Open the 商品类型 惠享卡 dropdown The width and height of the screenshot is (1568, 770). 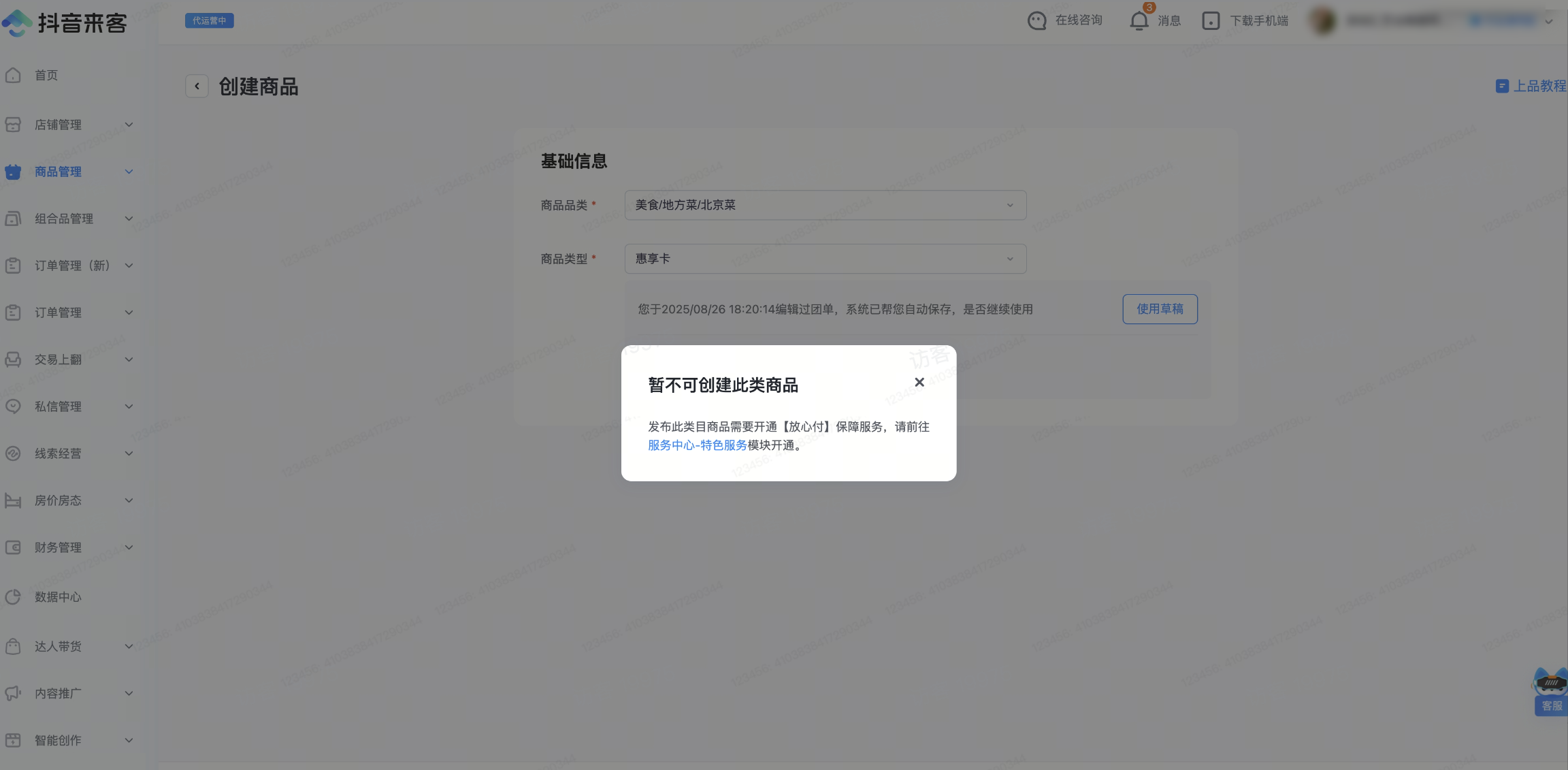pos(825,259)
